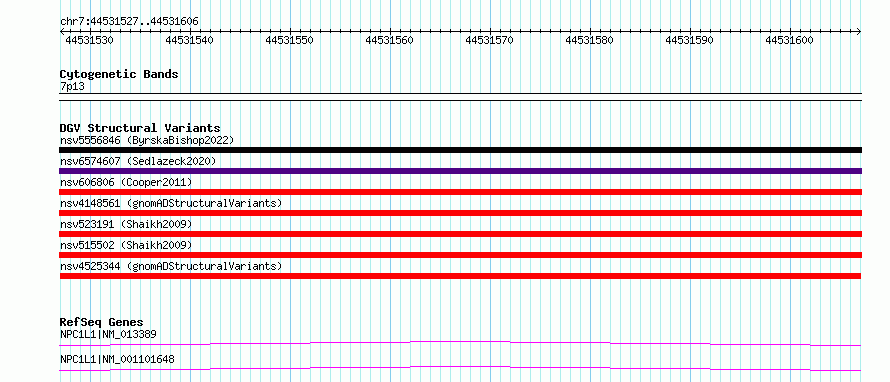
Task: Open variant nsv4148561 (gnomADStructuralVariants) label
Action: [171, 203]
